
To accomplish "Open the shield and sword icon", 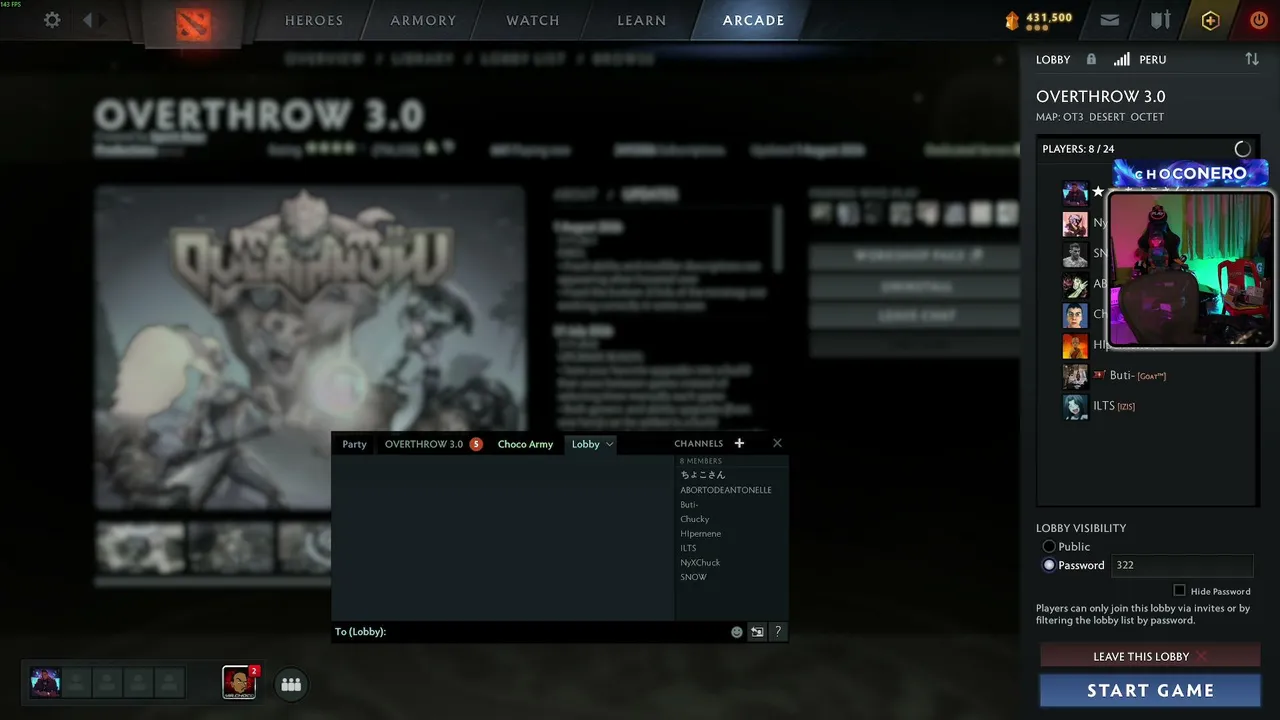I will pyautogui.click(x=1160, y=20).
